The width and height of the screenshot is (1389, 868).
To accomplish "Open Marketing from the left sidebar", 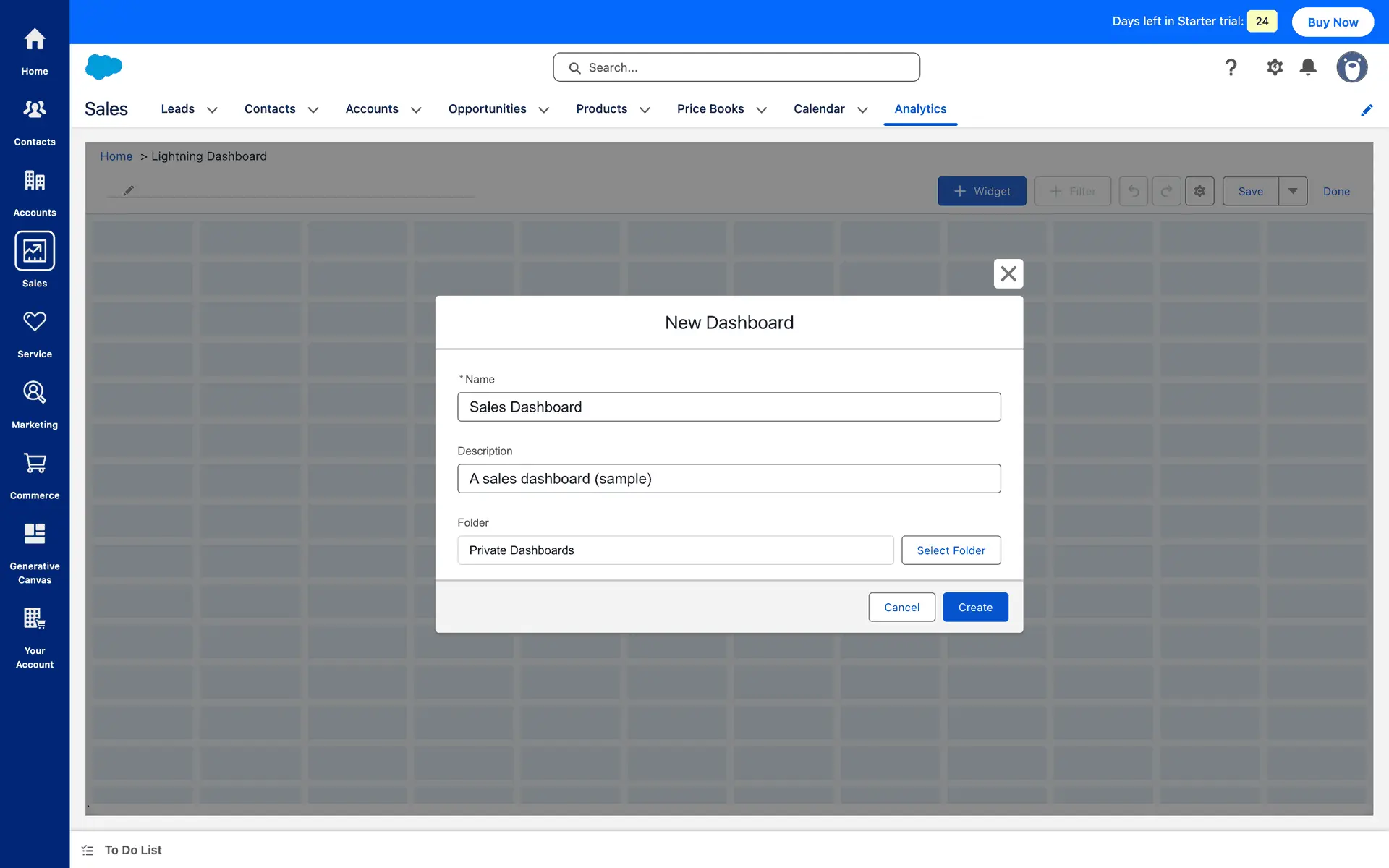I will click(x=34, y=404).
